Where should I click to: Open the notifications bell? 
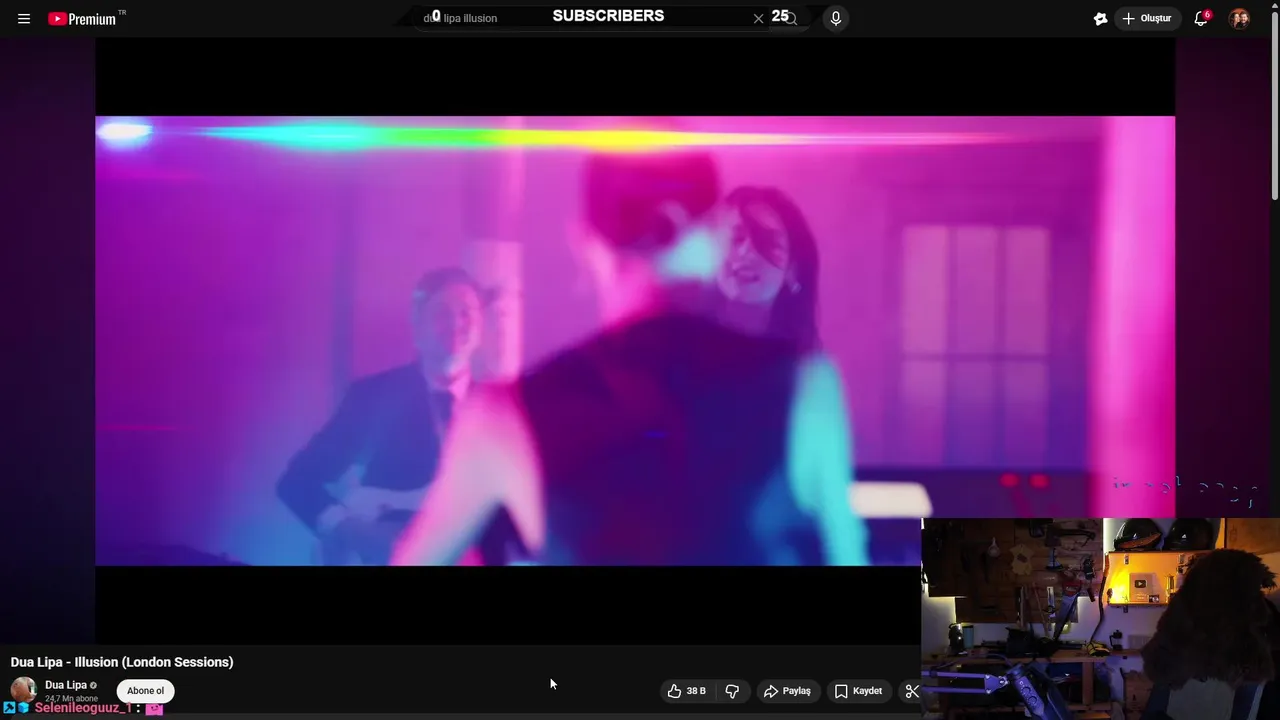click(1202, 18)
